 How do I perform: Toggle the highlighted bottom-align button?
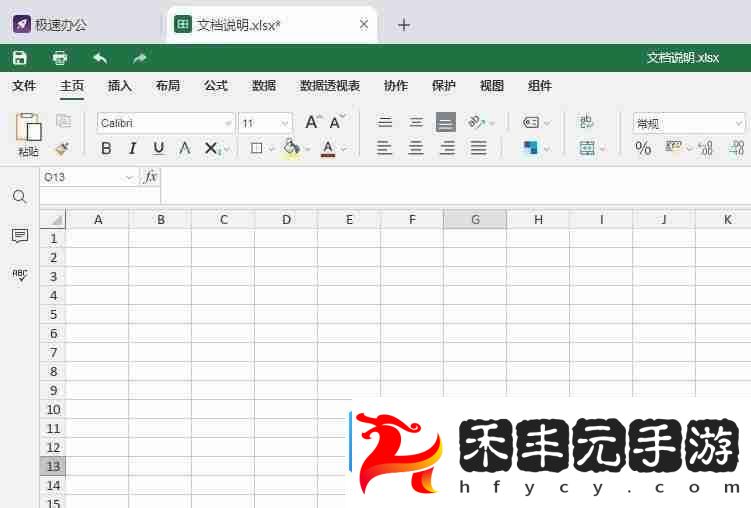(446, 123)
